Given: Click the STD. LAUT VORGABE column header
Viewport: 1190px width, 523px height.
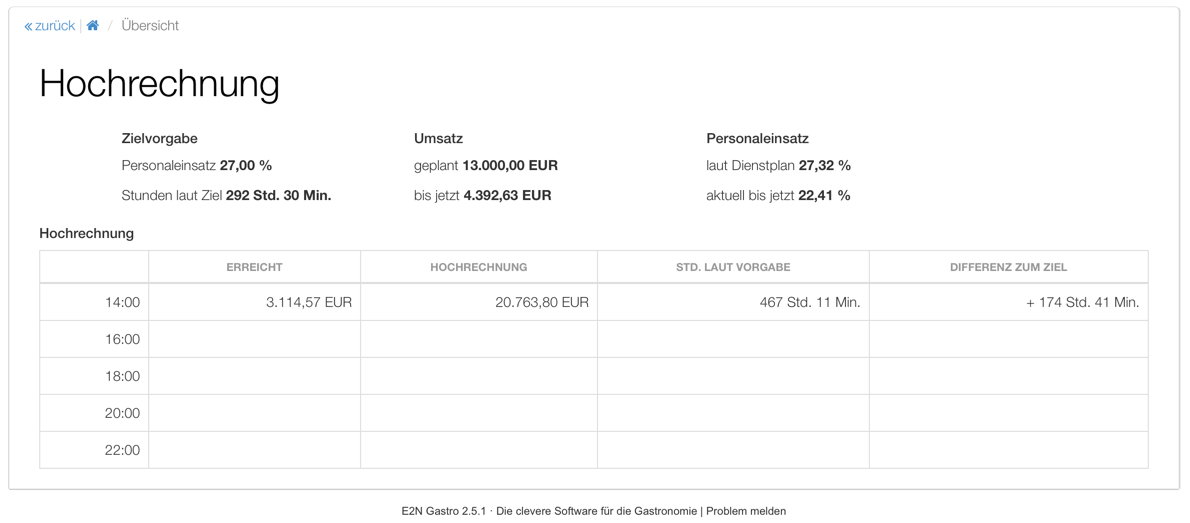Looking at the screenshot, I should coord(733,267).
